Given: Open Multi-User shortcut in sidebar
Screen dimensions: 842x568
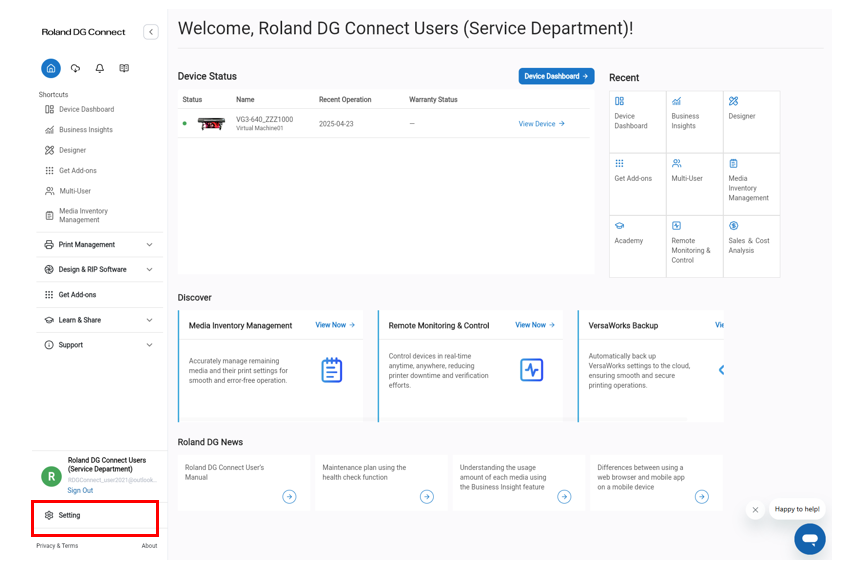Looking at the screenshot, I should [x=68, y=191].
